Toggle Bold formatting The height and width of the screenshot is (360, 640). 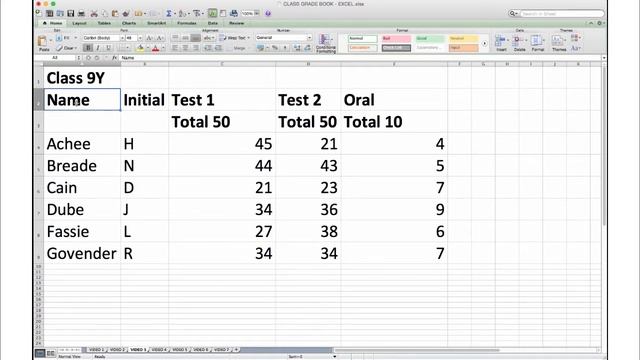point(88,48)
